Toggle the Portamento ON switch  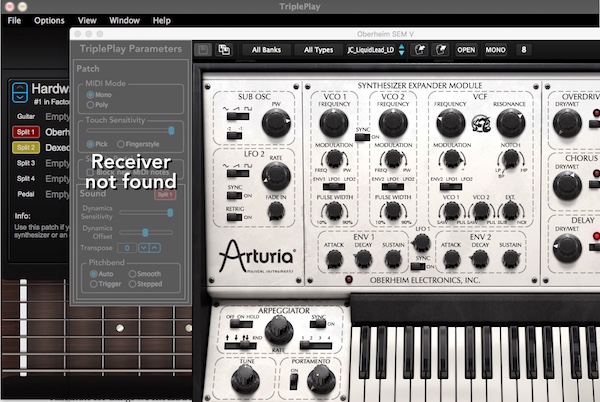[x=293, y=382]
